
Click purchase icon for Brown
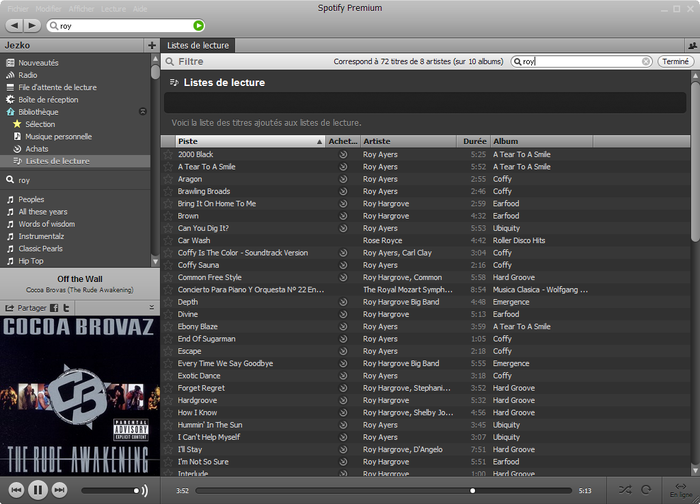click(x=343, y=216)
